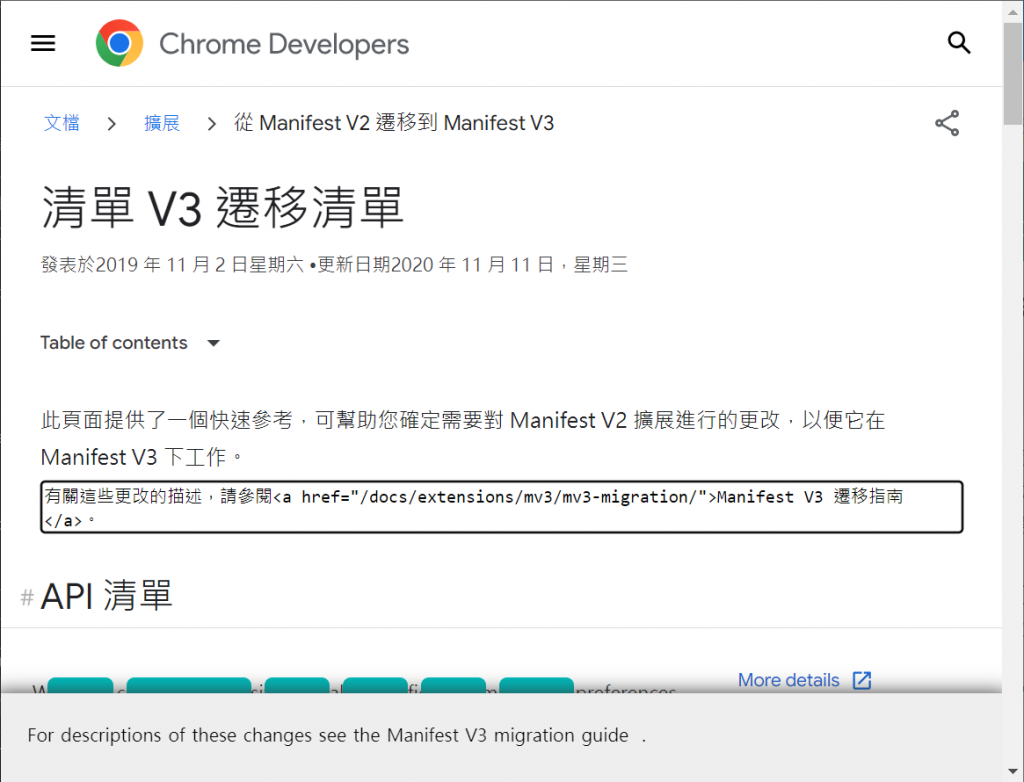Open the hamburger navigation menu
This screenshot has width=1024, height=782.
43,43
